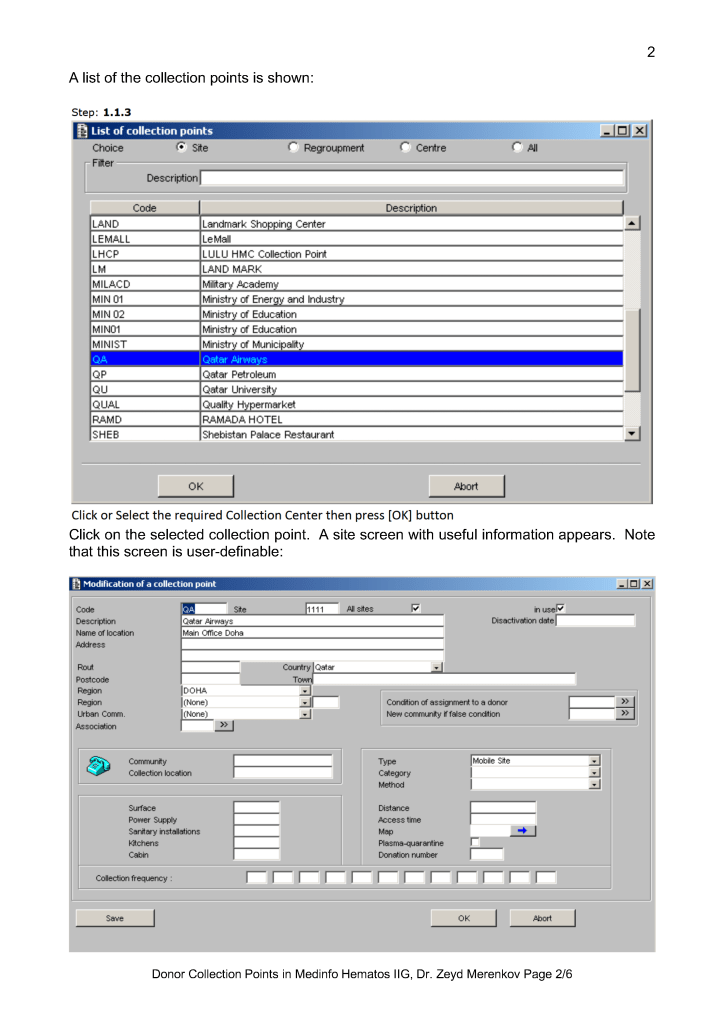
Task: Toggle the All sites checkbox
Action: (x=416, y=607)
